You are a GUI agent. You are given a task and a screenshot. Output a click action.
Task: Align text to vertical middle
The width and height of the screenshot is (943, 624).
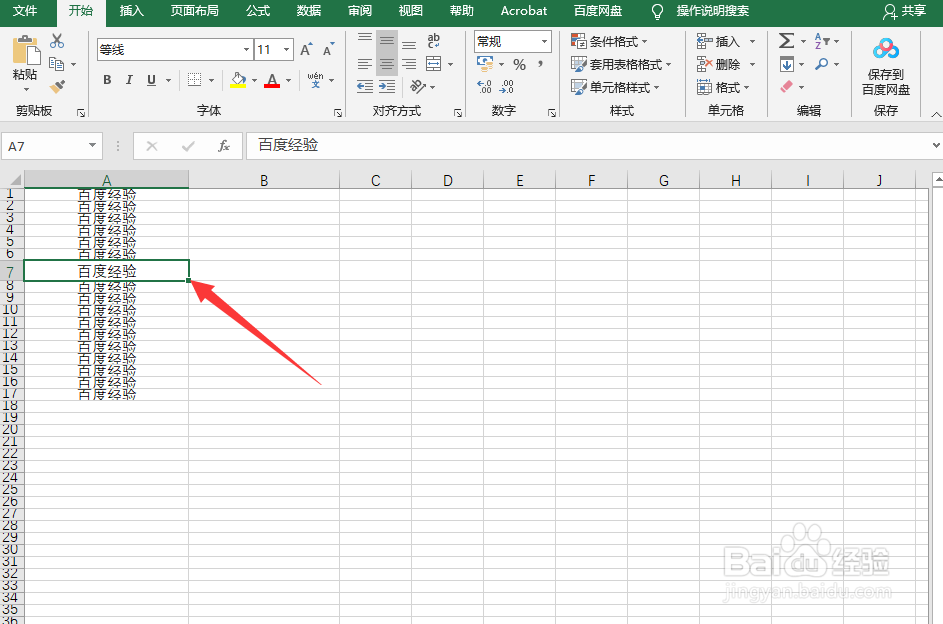387,41
